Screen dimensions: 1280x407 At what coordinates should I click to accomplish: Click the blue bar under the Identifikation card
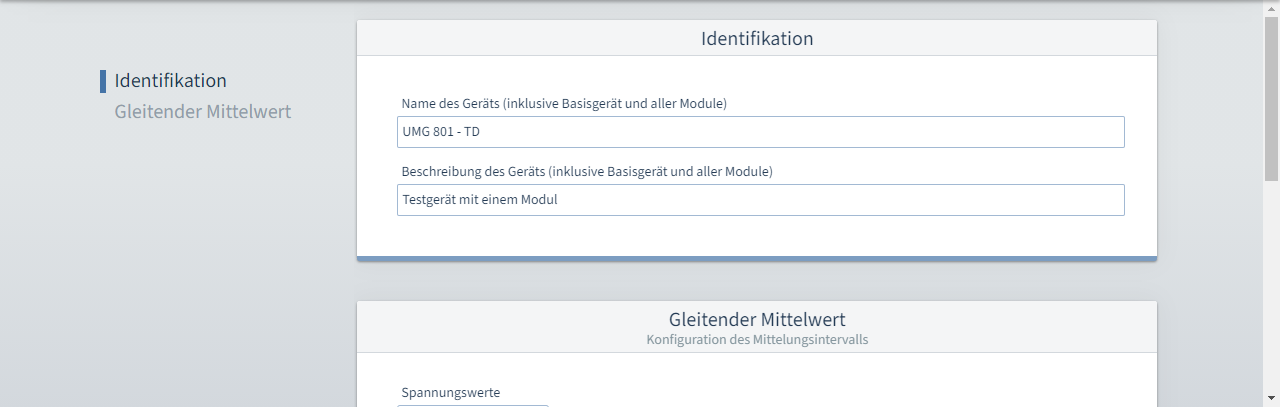point(757,258)
